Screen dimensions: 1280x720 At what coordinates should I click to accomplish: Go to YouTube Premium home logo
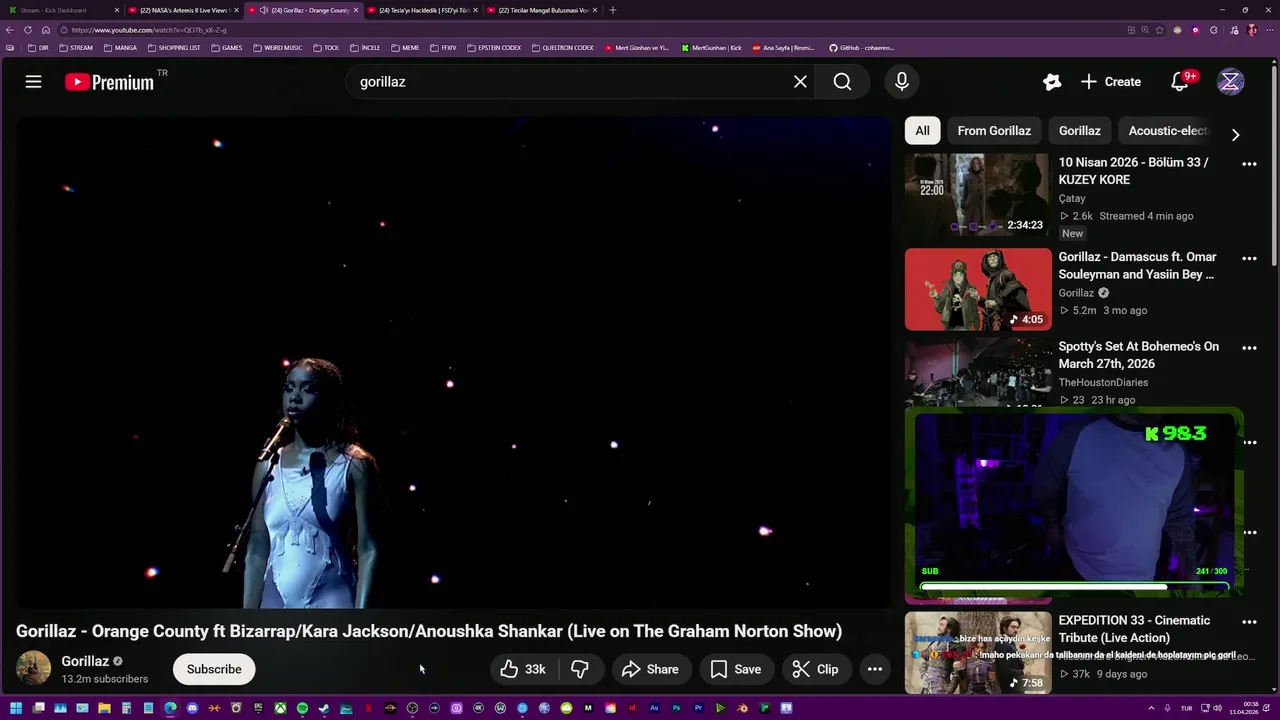[x=110, y=82]
